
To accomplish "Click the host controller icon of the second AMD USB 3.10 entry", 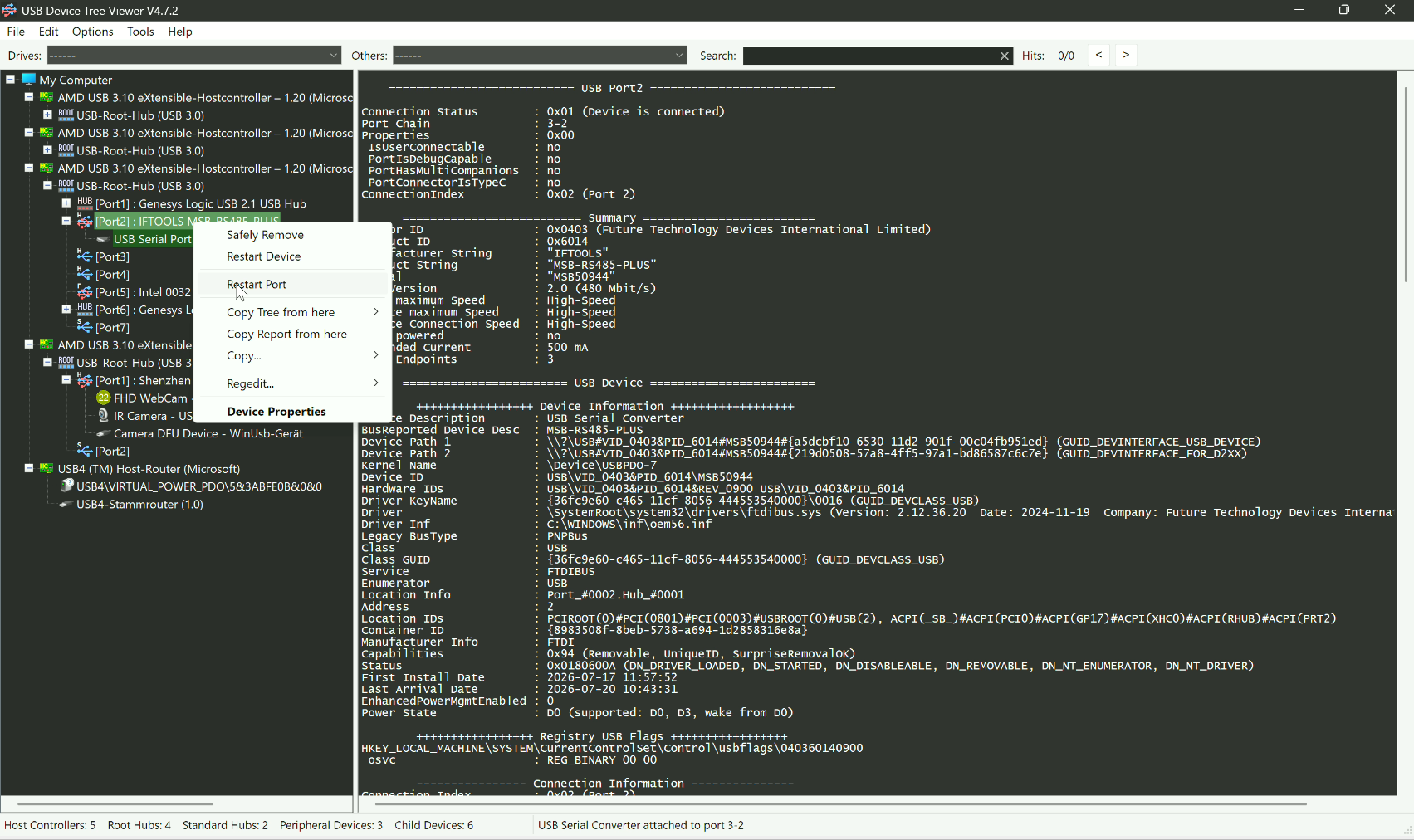I will tap(47, 133).
